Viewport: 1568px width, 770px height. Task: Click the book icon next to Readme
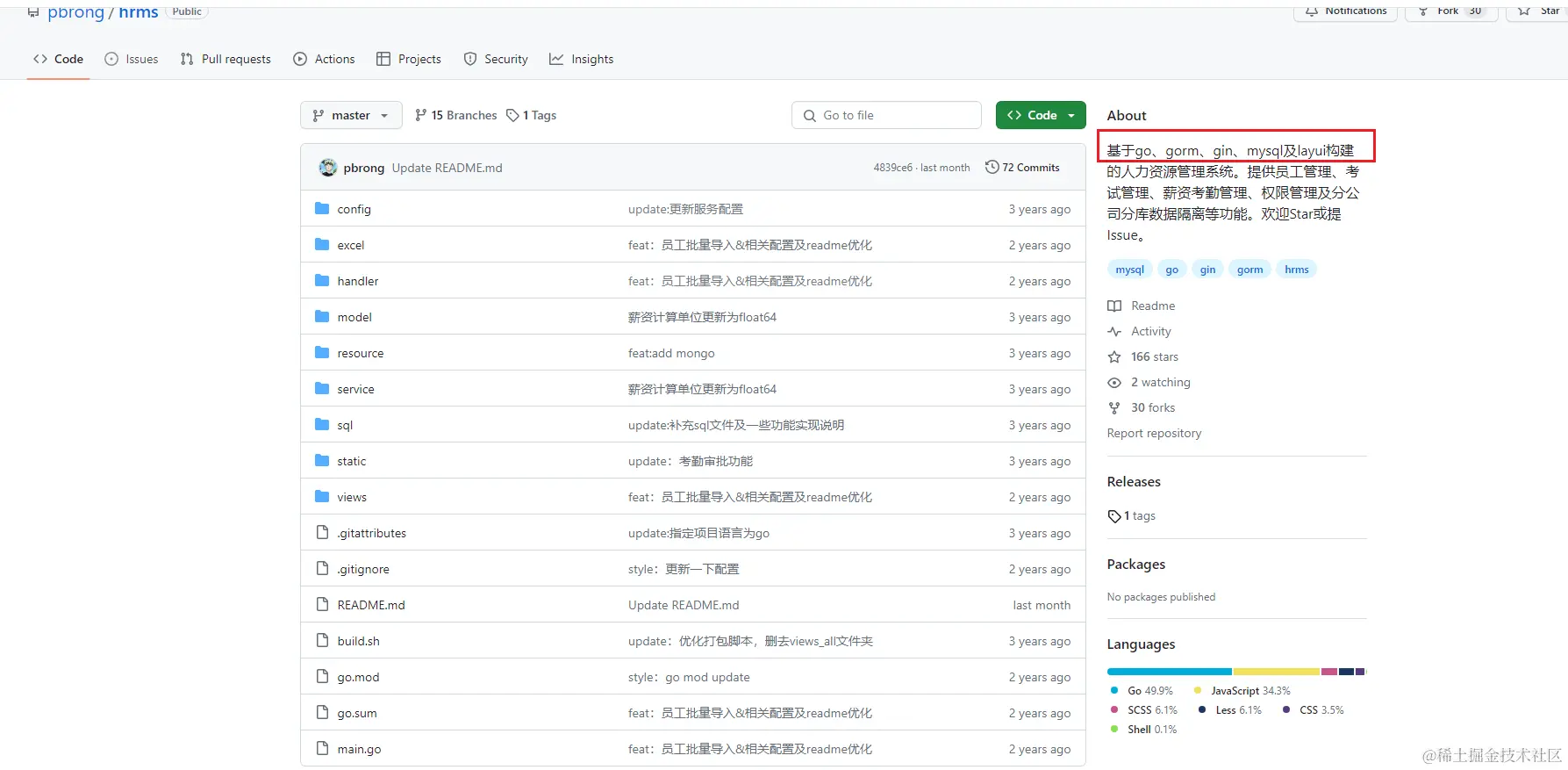tap(1114, 306)
